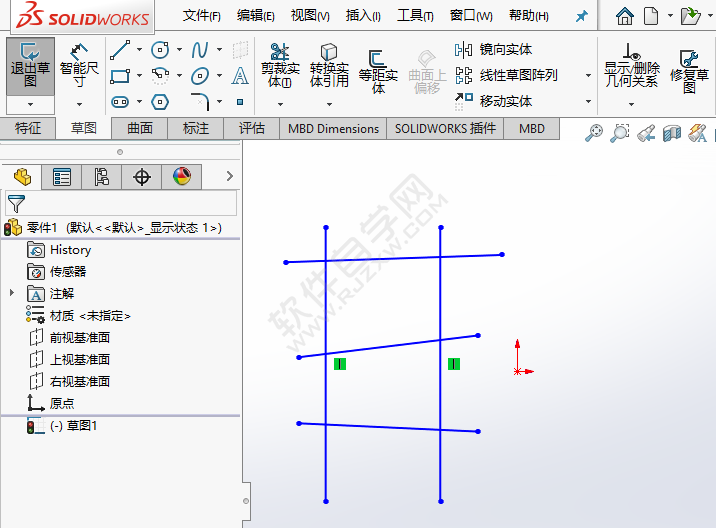Open the Convert Entities dropdown arrow

coord(329,105)
